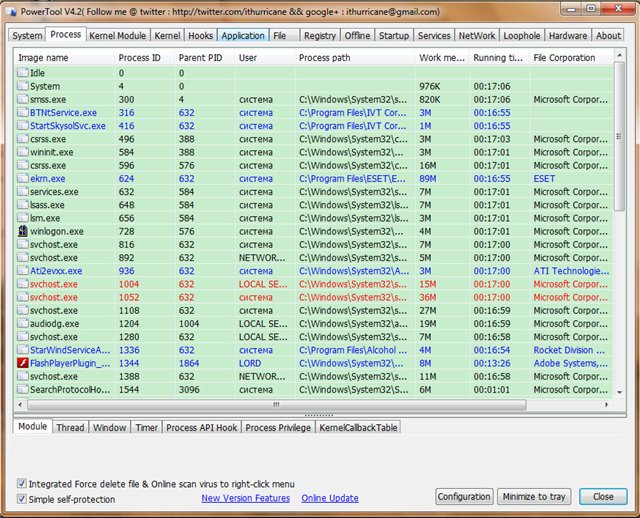Open the Process Privilege sub-tab
This screenshot has width=640, height=518.
278,427
